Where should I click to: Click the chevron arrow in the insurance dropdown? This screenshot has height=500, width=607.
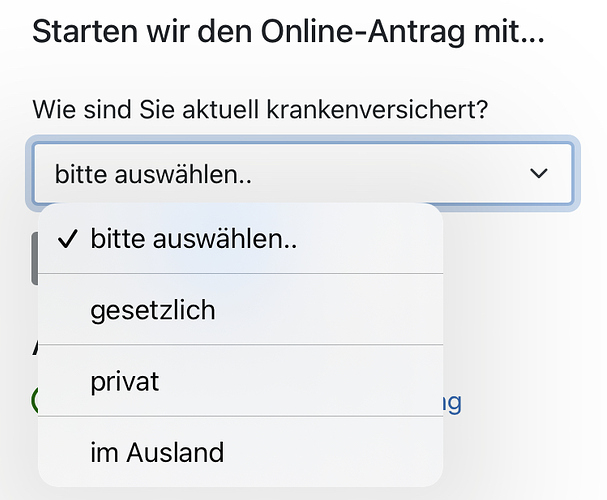pyautogui.click(x=538, y=174)
